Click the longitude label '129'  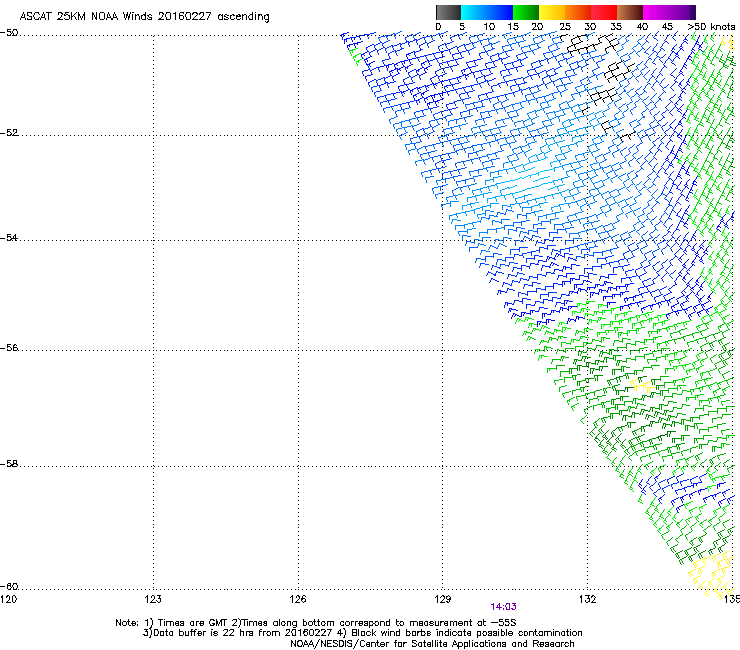[x=443, y=599]
